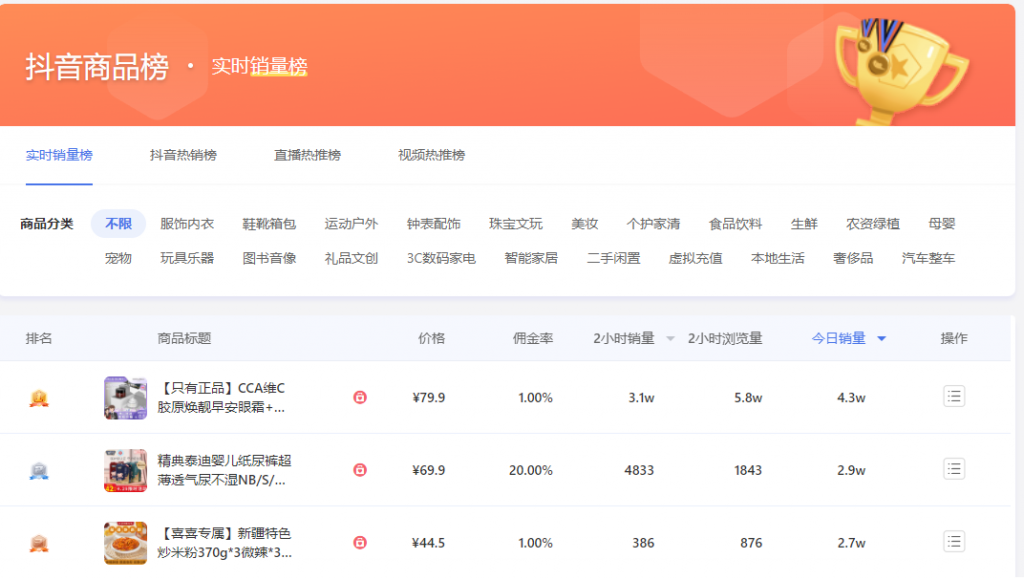The image size is (1024, 580).
Task: Open 【只有正品】CCA维C product title
Action: tap(221, 398)
